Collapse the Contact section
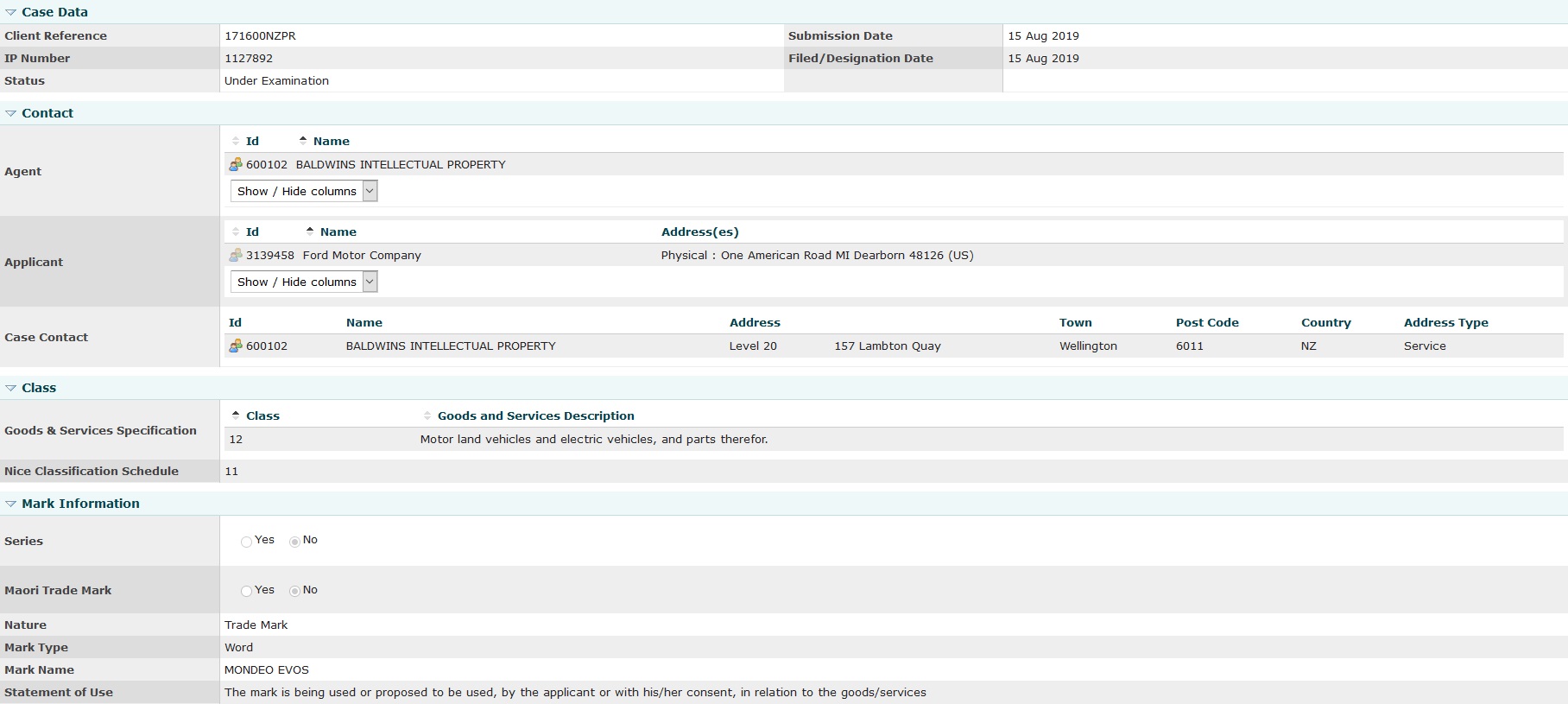Image resolution: width=1568 pixels, height=704 pixels. click(11, 113)
